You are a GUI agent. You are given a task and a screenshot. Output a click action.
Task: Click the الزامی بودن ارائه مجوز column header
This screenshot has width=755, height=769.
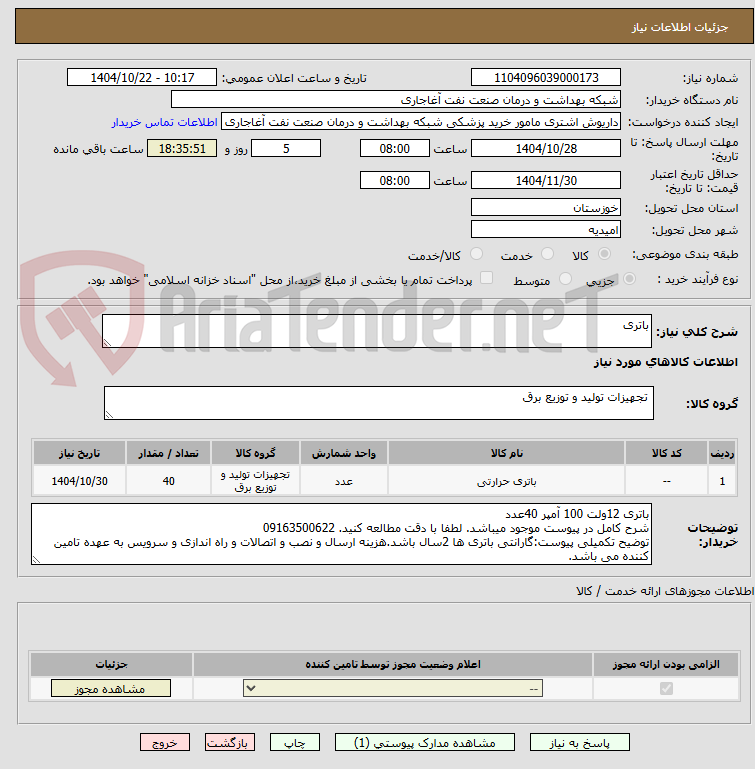click(x=666, y=665)
